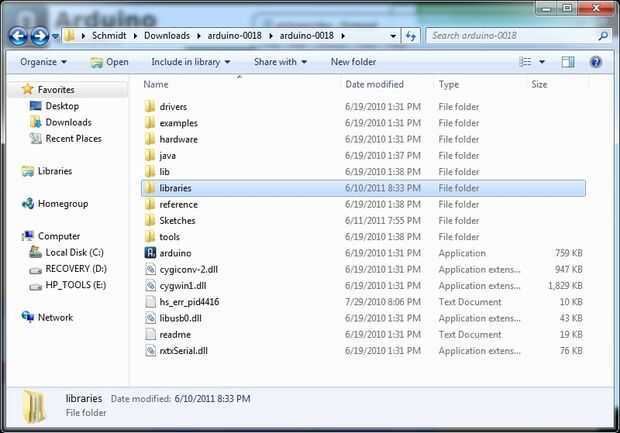Select Favorites in the navigation pane

click(x=56, y=90)
